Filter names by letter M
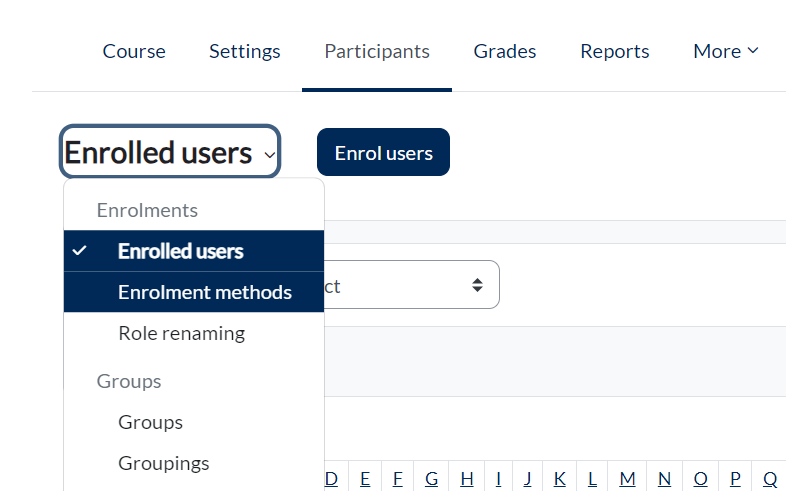The height and width of the screenshot is (491, 786). coord(627,479)
